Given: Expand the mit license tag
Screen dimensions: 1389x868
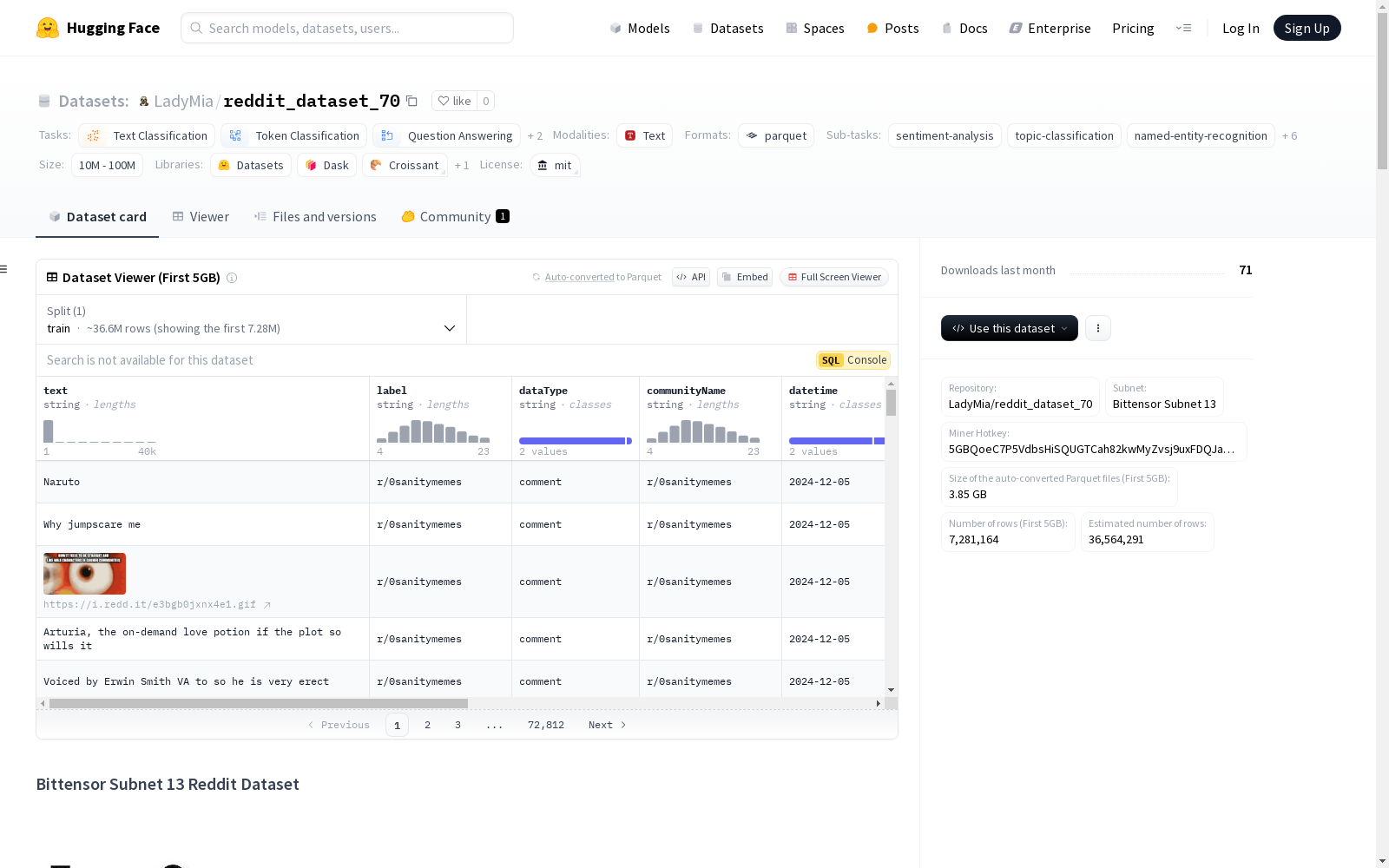Looking at the screenshot, I should click(x=555, y=165).
